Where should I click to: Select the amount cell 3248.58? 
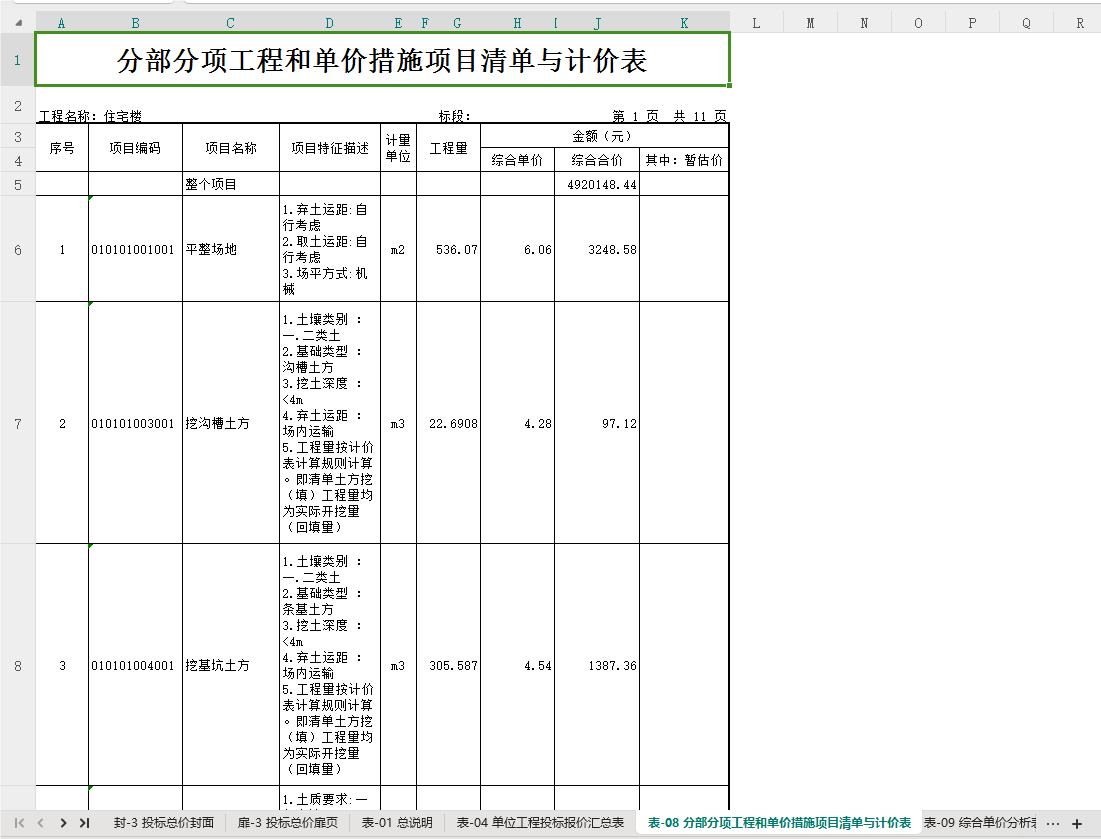pyautogui.click(x=597, y=249)
